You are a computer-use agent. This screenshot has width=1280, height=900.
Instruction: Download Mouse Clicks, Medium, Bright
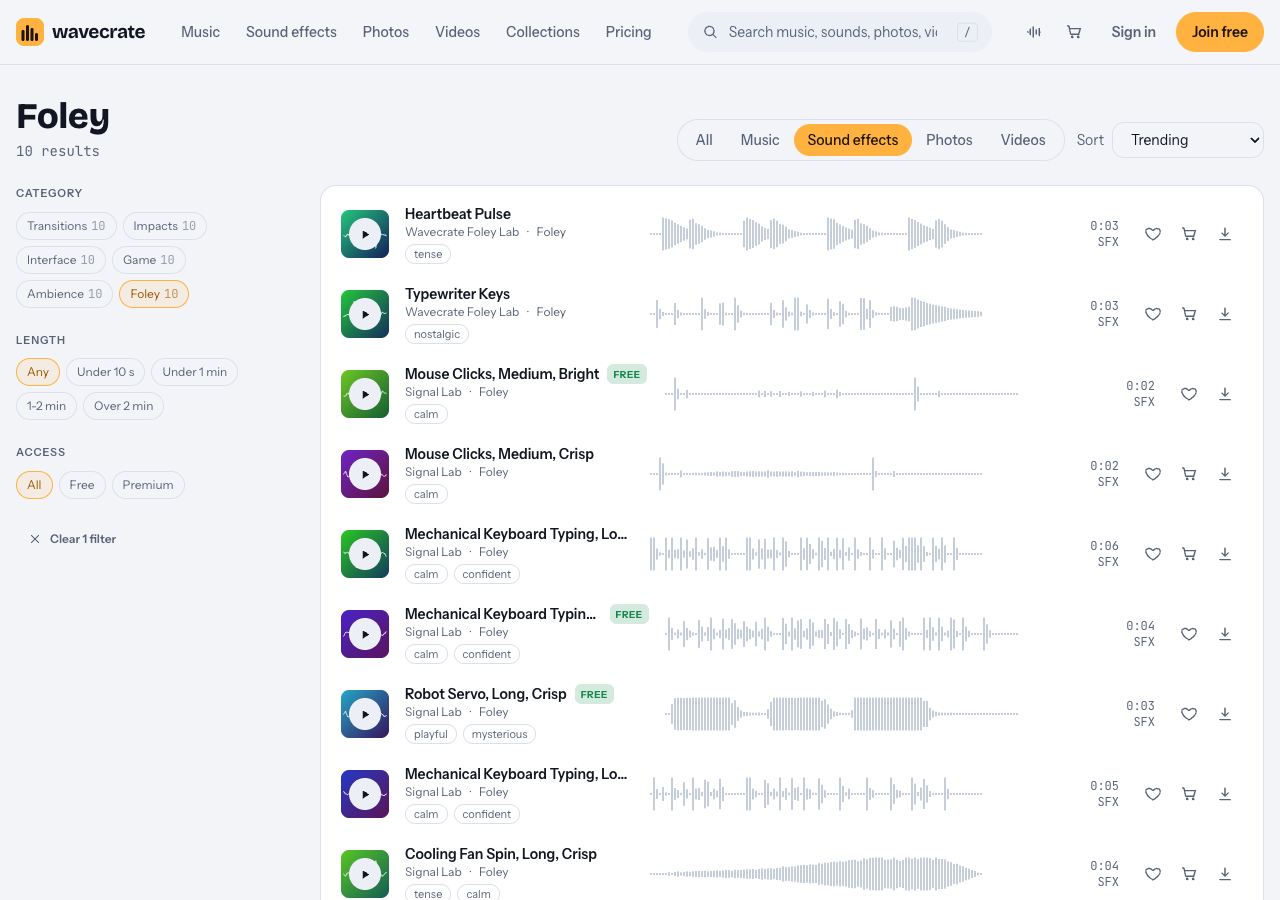point(1225,394)
